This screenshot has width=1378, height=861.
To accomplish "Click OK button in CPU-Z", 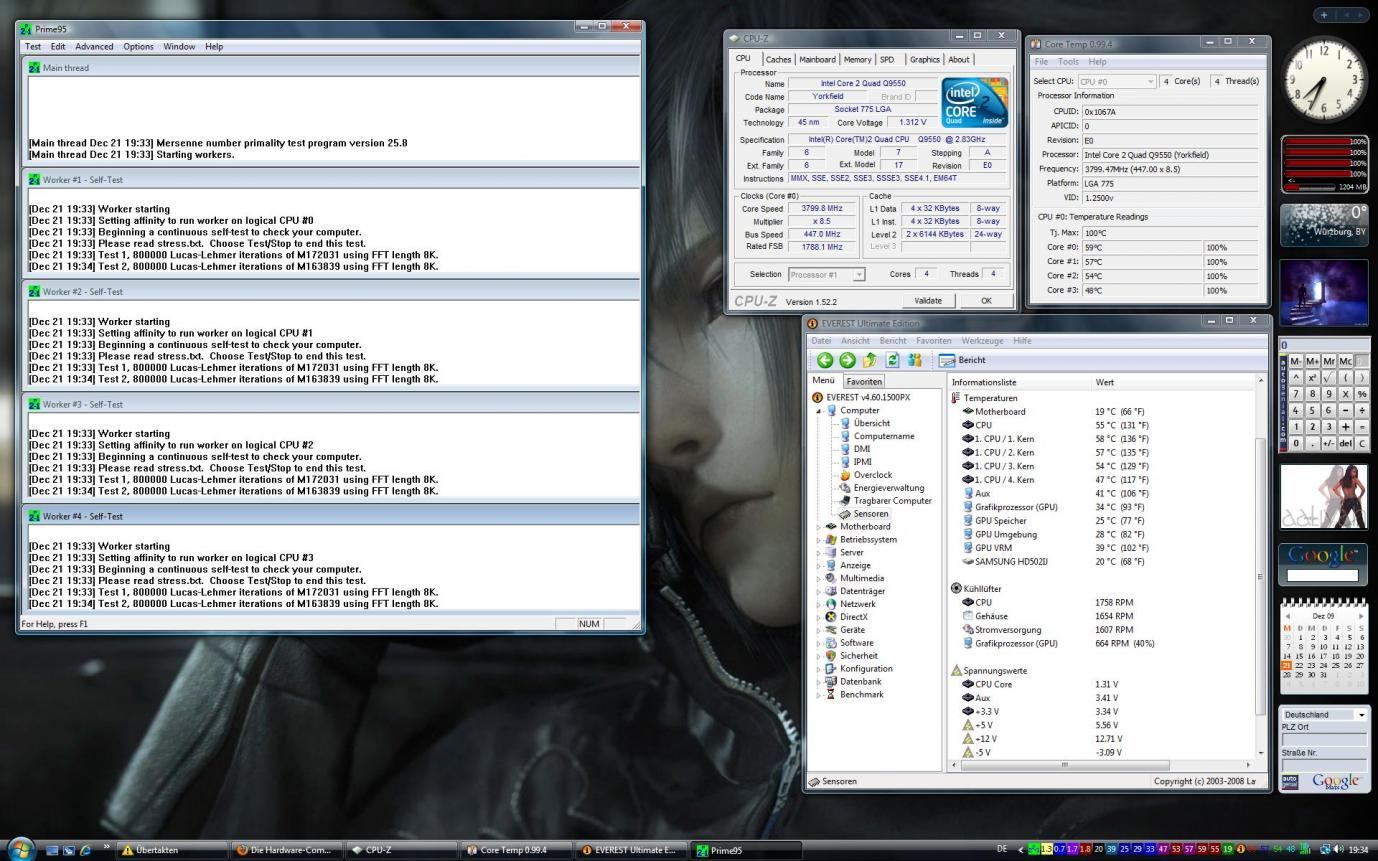I will pos(986,300).
